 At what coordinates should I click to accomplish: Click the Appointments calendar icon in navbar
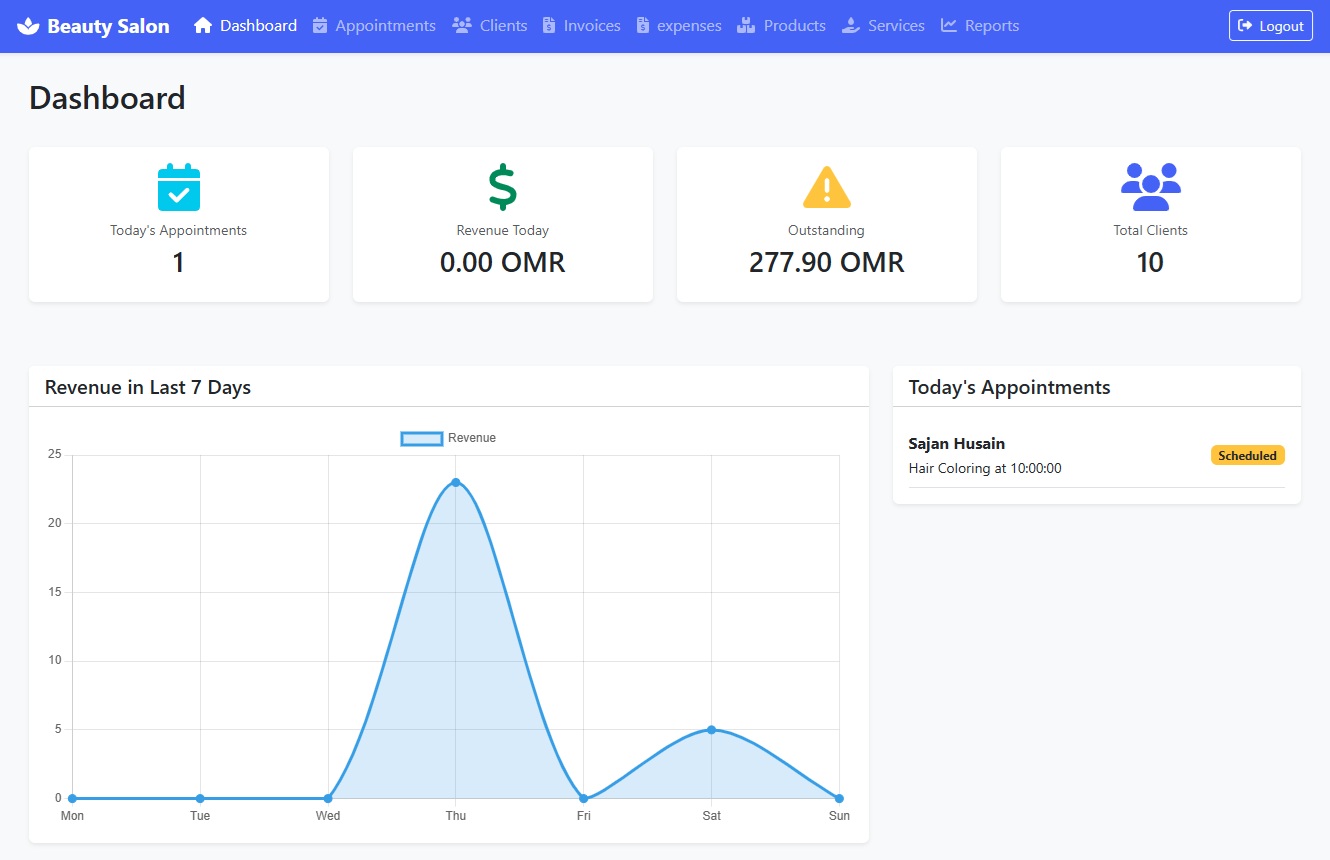tap(320, 25)
